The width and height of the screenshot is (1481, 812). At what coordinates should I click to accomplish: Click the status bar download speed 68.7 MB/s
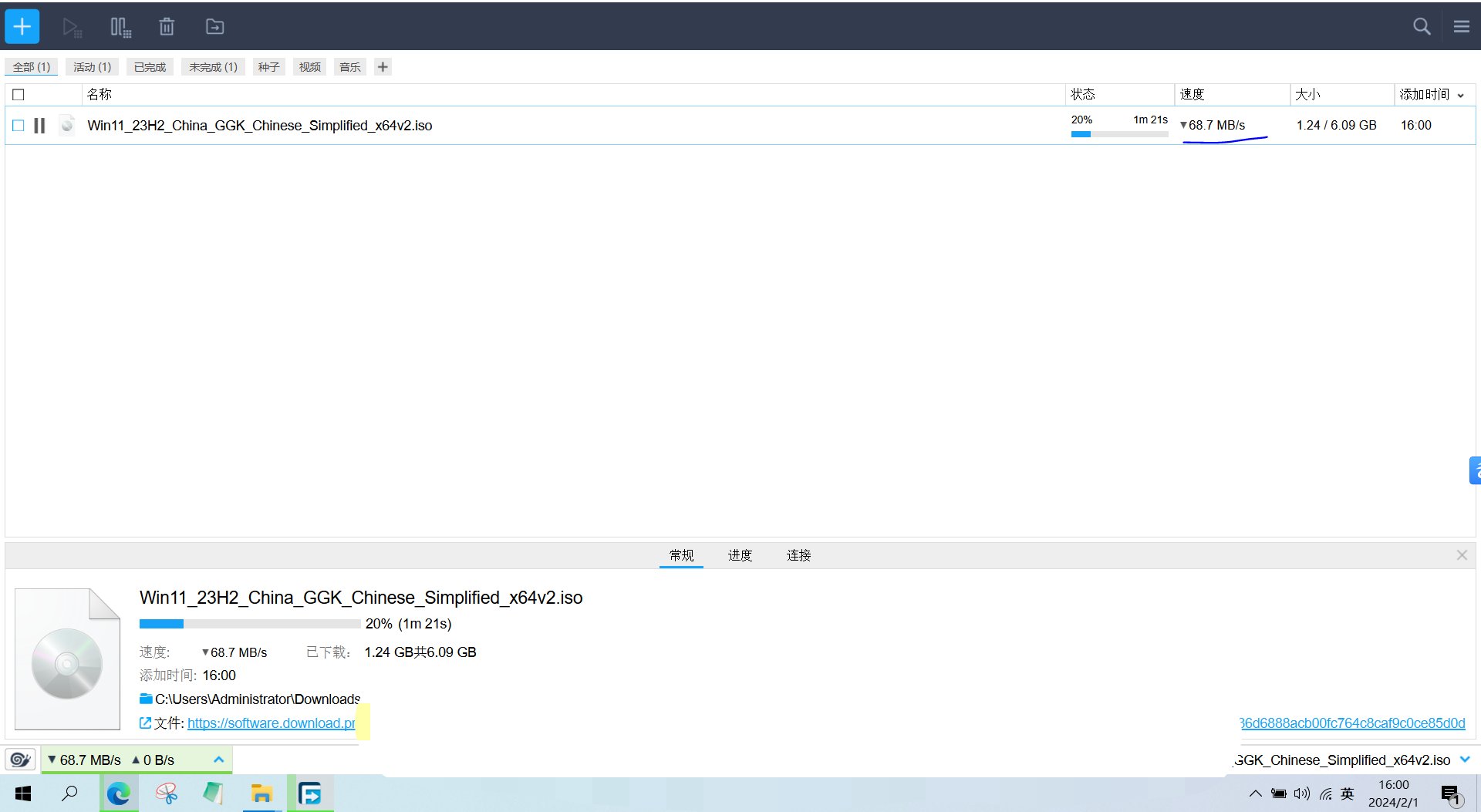click(85, 760)
